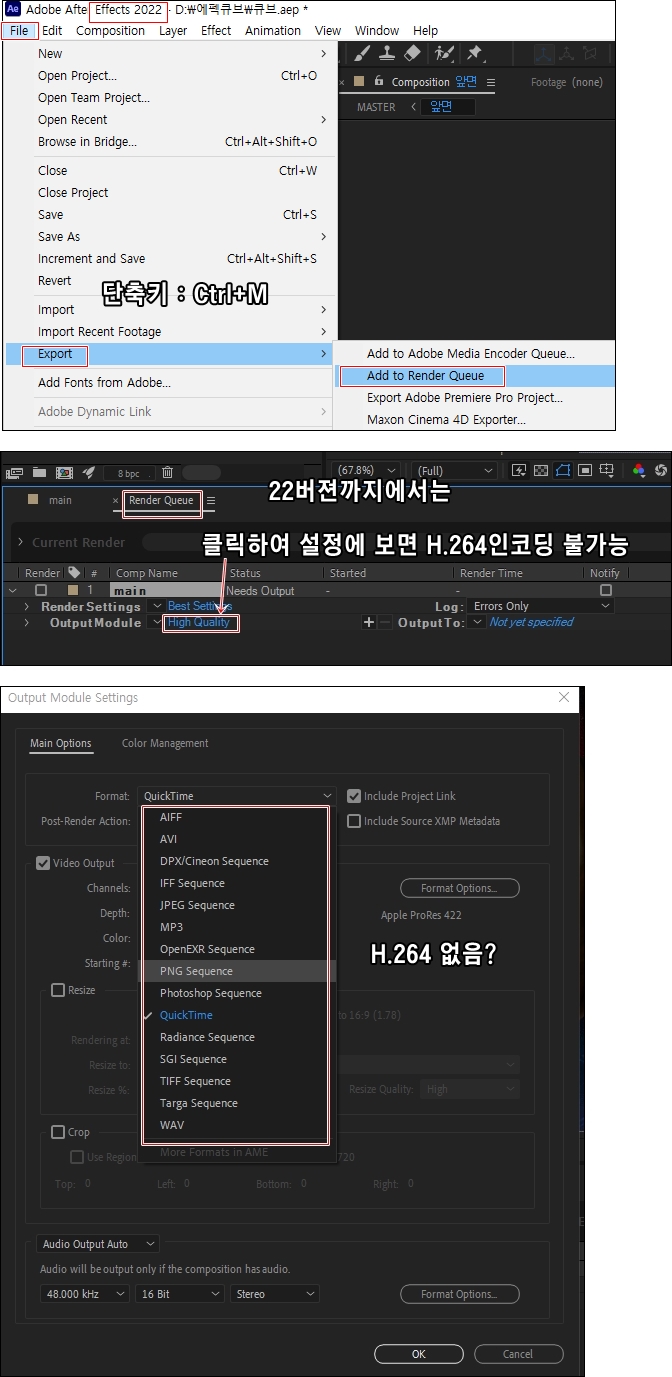Open viewer magnification dropdown (67.8%)

click(x=366, y=470)
